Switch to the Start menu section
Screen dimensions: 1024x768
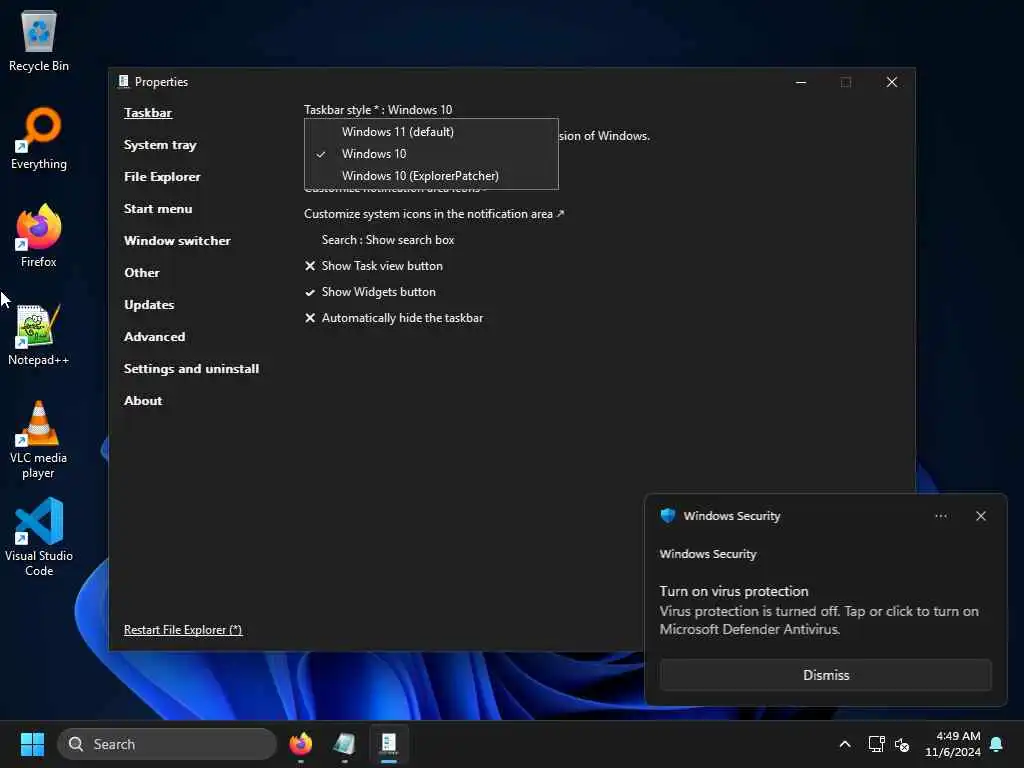coord(158,208)
